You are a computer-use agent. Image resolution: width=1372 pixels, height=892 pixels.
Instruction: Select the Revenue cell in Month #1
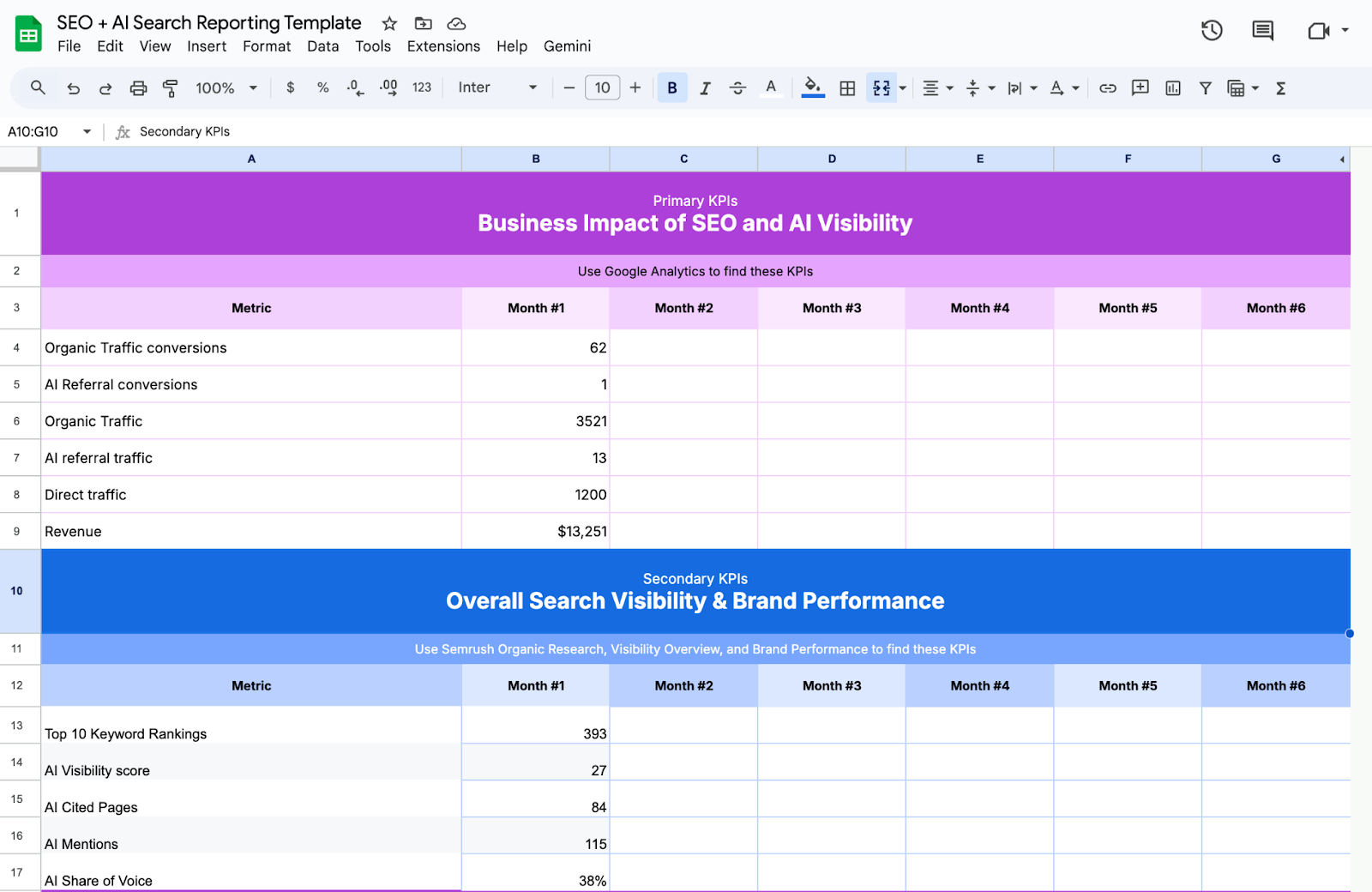click(x=536, y=532)
